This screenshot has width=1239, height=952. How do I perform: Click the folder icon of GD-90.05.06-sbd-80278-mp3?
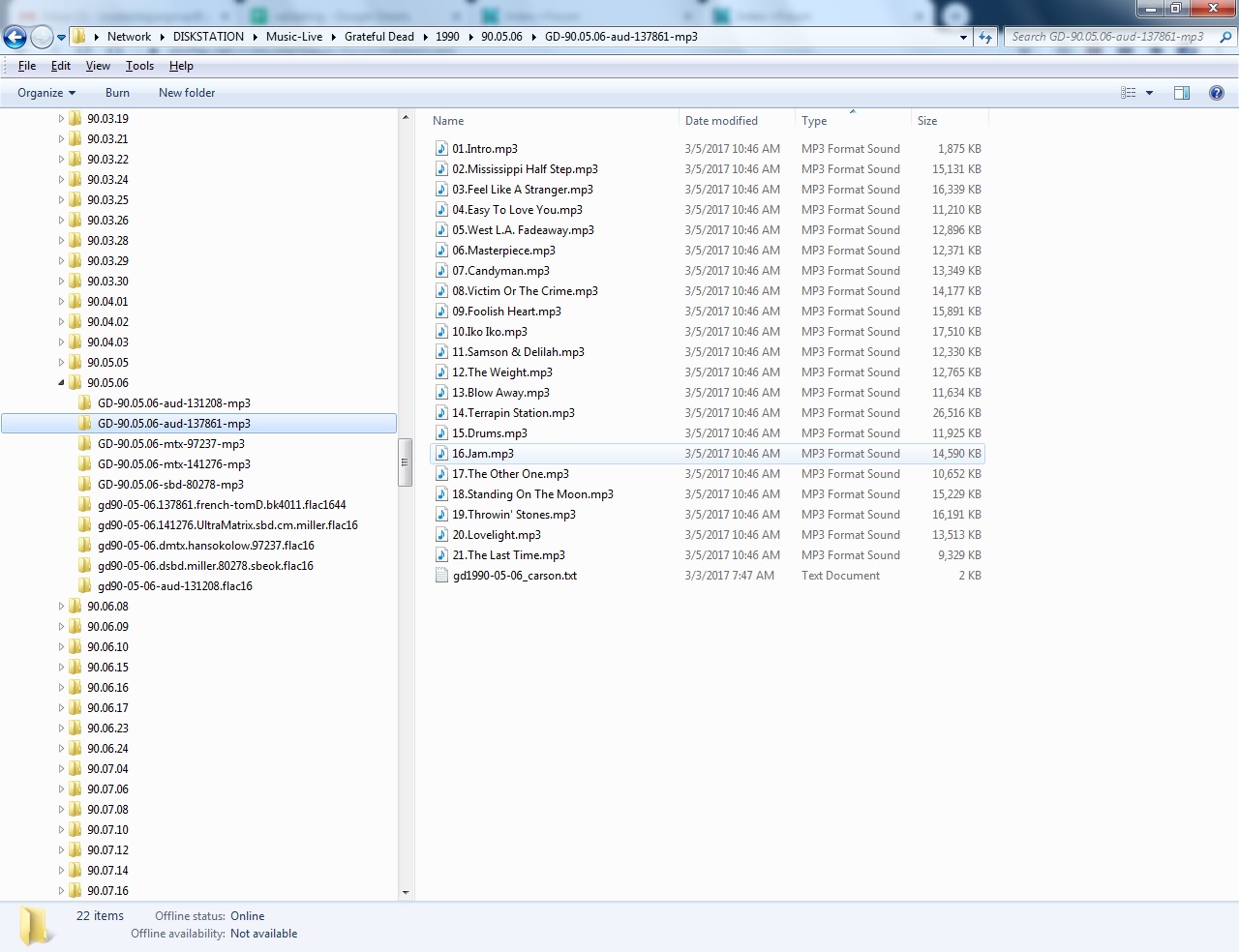pyautogui.click(x=85, y=485)
